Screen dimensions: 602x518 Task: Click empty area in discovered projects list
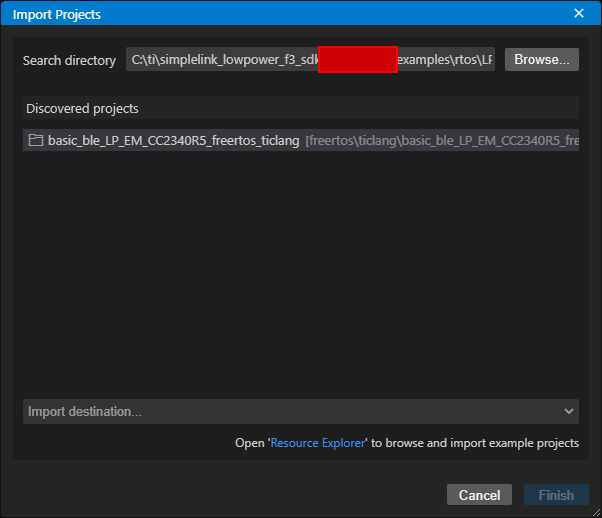point(300,270)
